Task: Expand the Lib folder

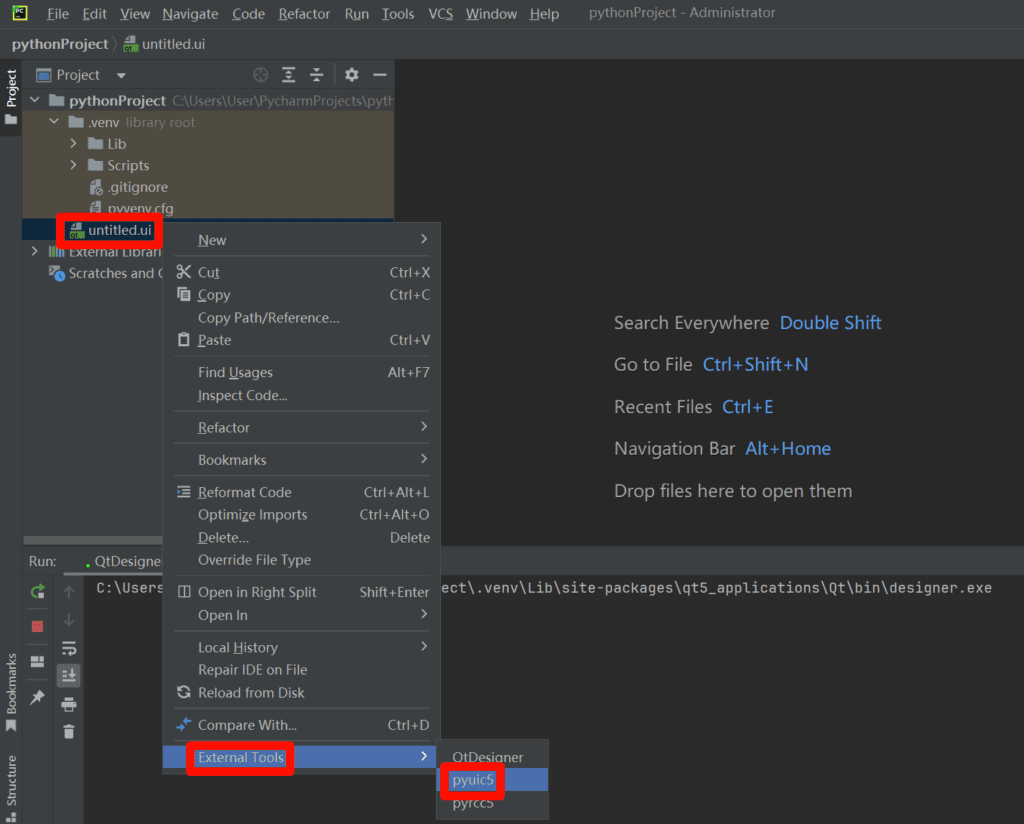Action: (73, 143)
